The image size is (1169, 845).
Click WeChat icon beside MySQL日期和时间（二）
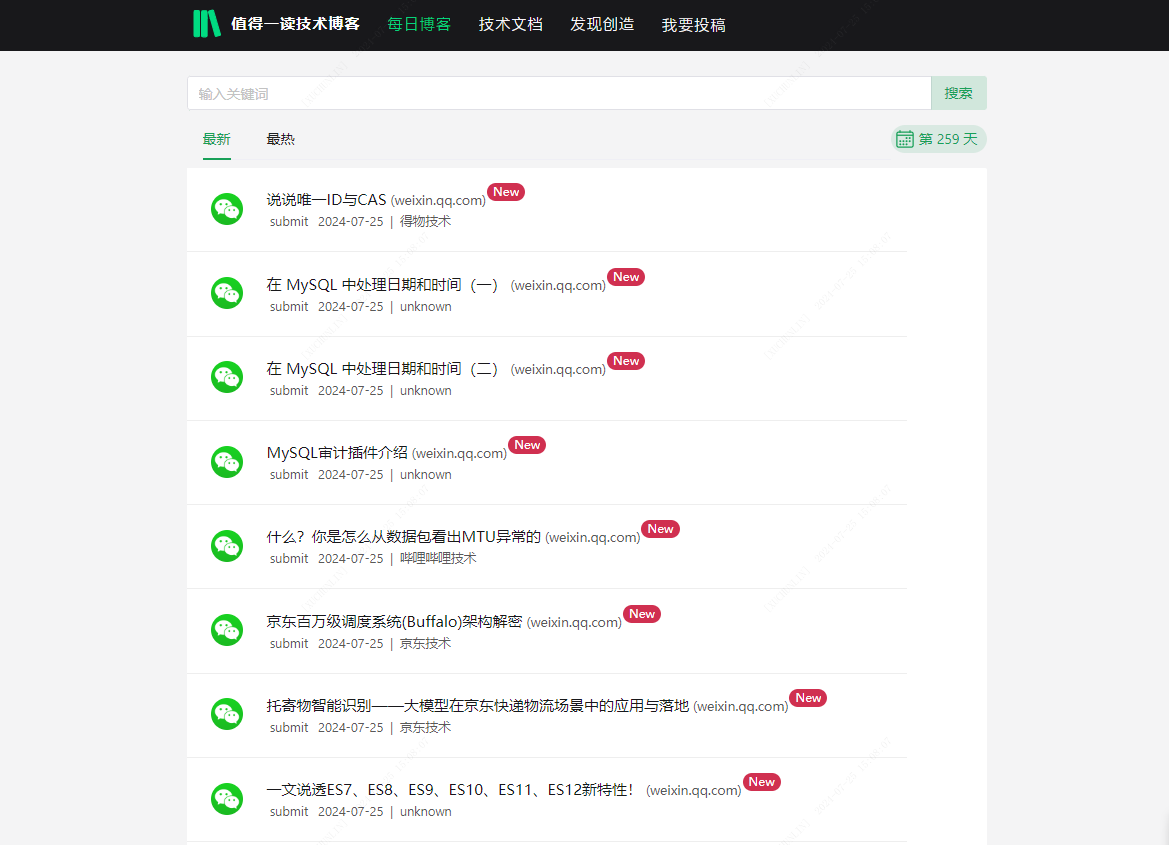click(x=227, y=377)
